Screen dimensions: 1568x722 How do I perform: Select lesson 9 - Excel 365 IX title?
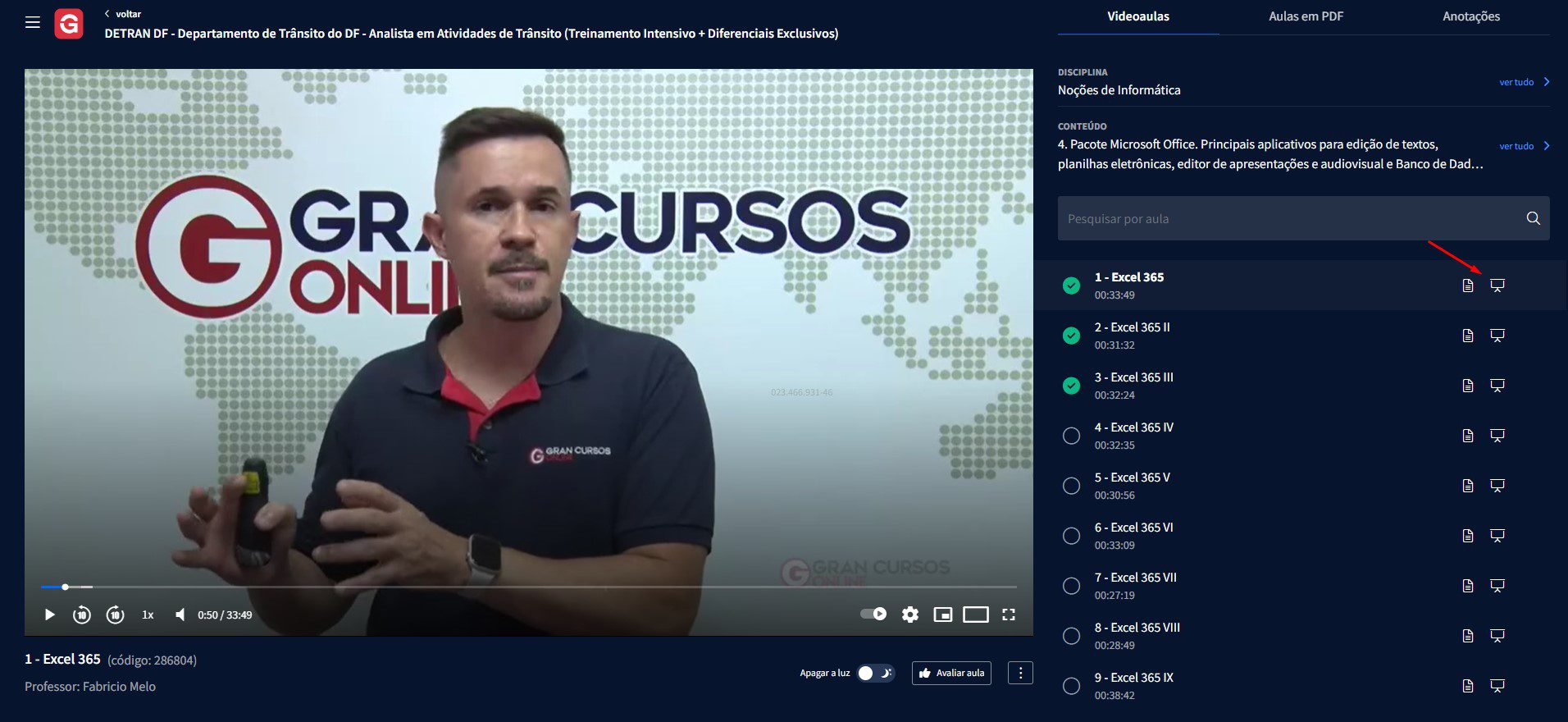click(1134, 678)
